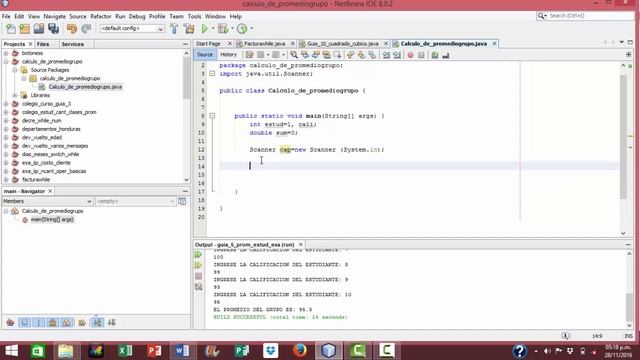
Task: Click the Windows Start button
Action: click(x=11, y=351)
